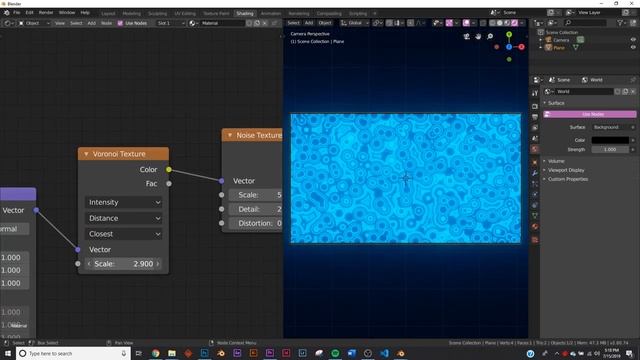The image size is (640, 360).
Task: Collapse the Voronoi Texture node triangle
Action: pyautogui.click(x=86, y=154)
